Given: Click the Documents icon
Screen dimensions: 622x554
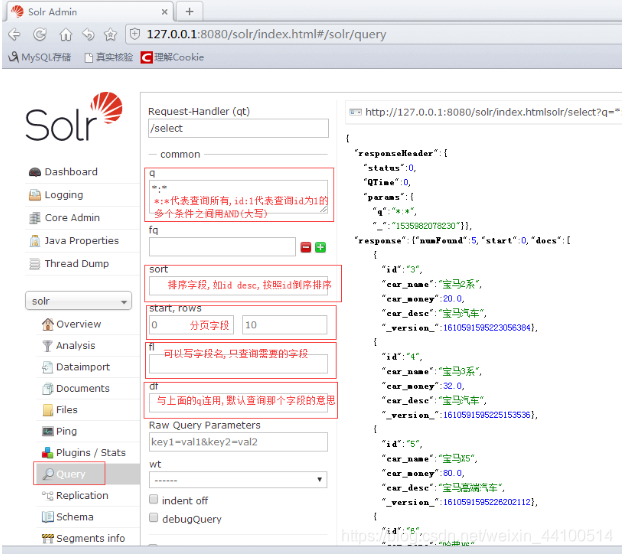Looking at the screenshot, I should tap(48, 389).
